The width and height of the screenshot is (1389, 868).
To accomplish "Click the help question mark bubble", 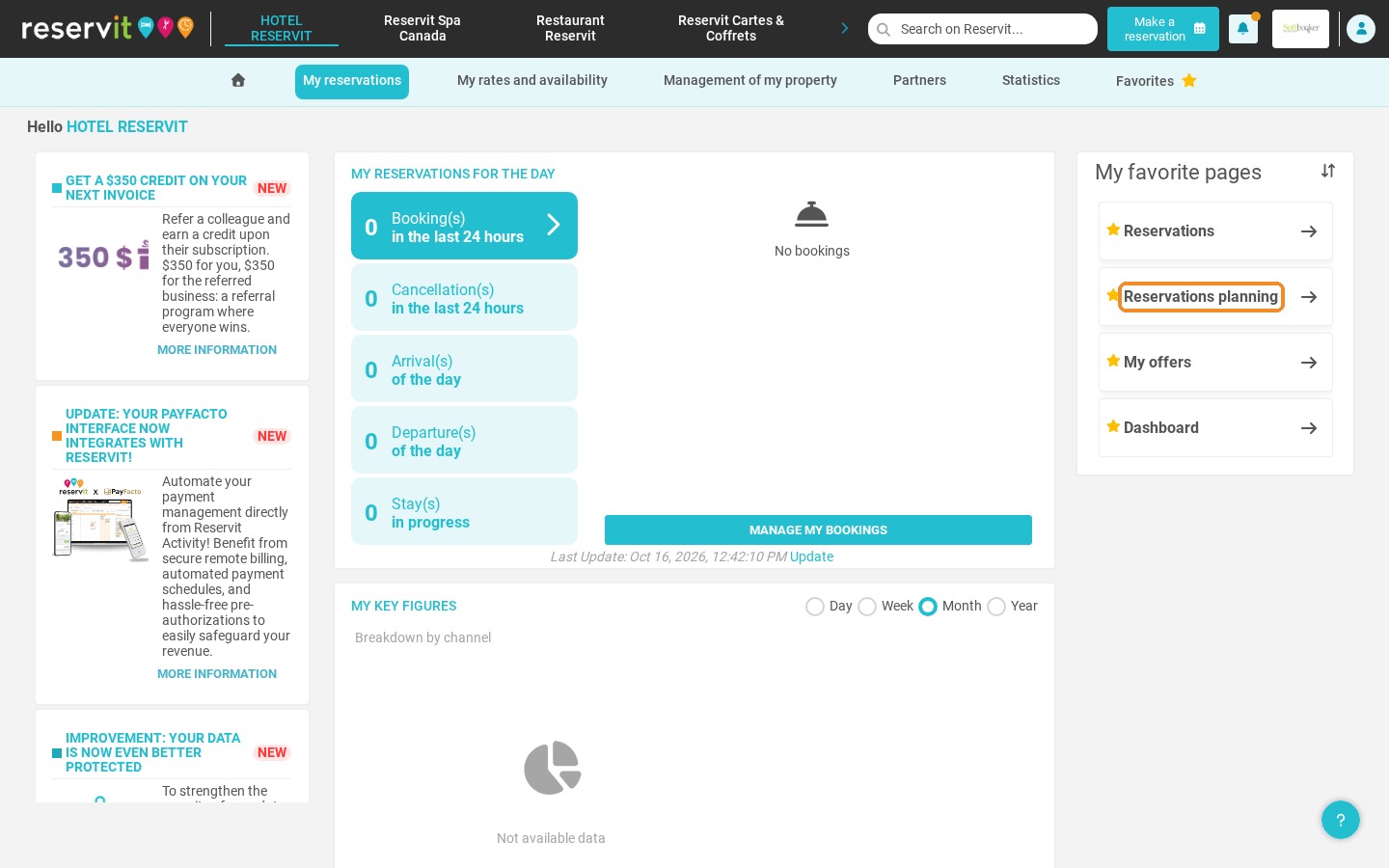I will coord(1341,820).
